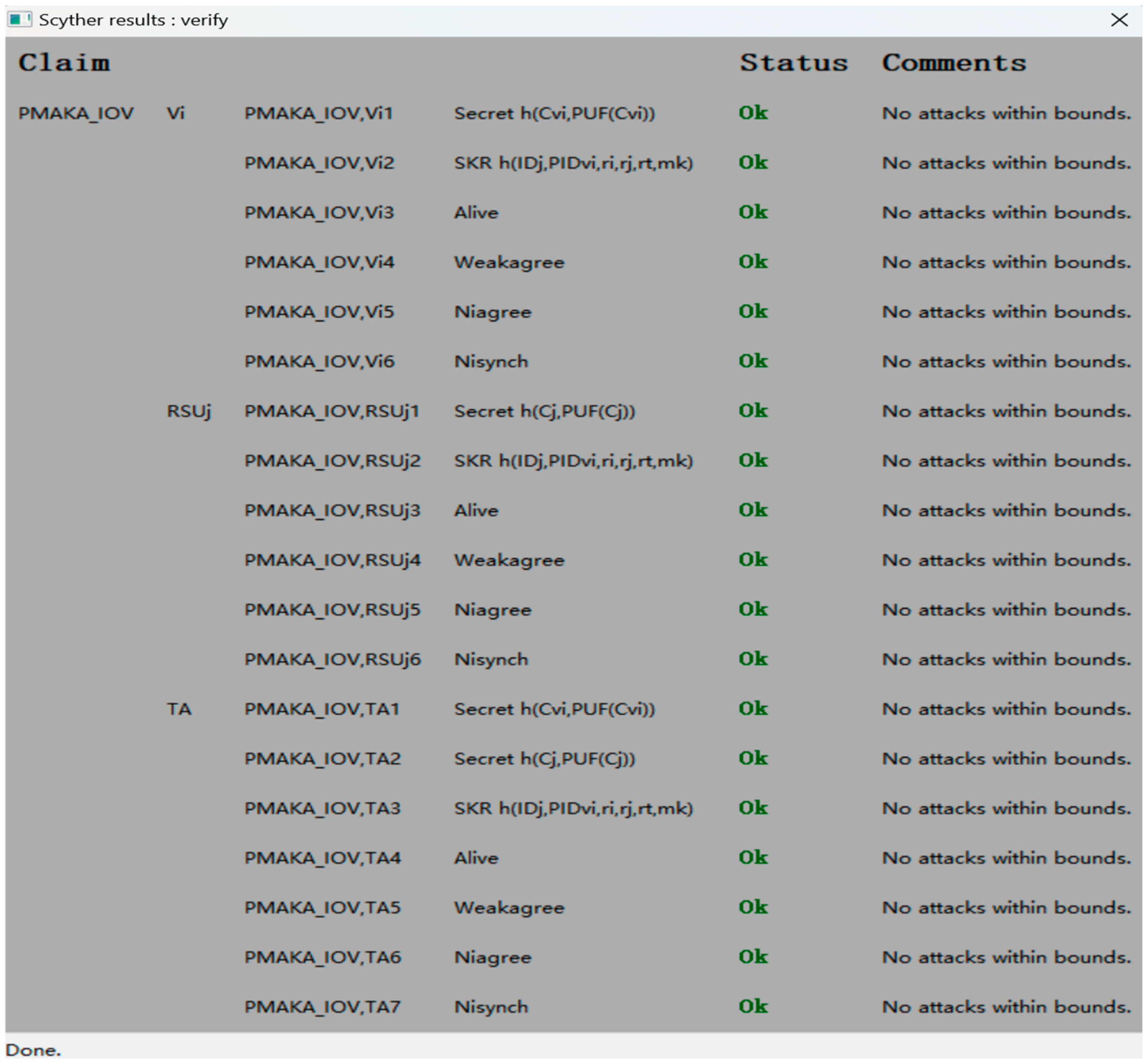Click Secret h(Cj,PUF(Cj)) in the TA2 row
This screenshot has width=1148, height=1063.
pyautogui.click(x=544, y=759)
